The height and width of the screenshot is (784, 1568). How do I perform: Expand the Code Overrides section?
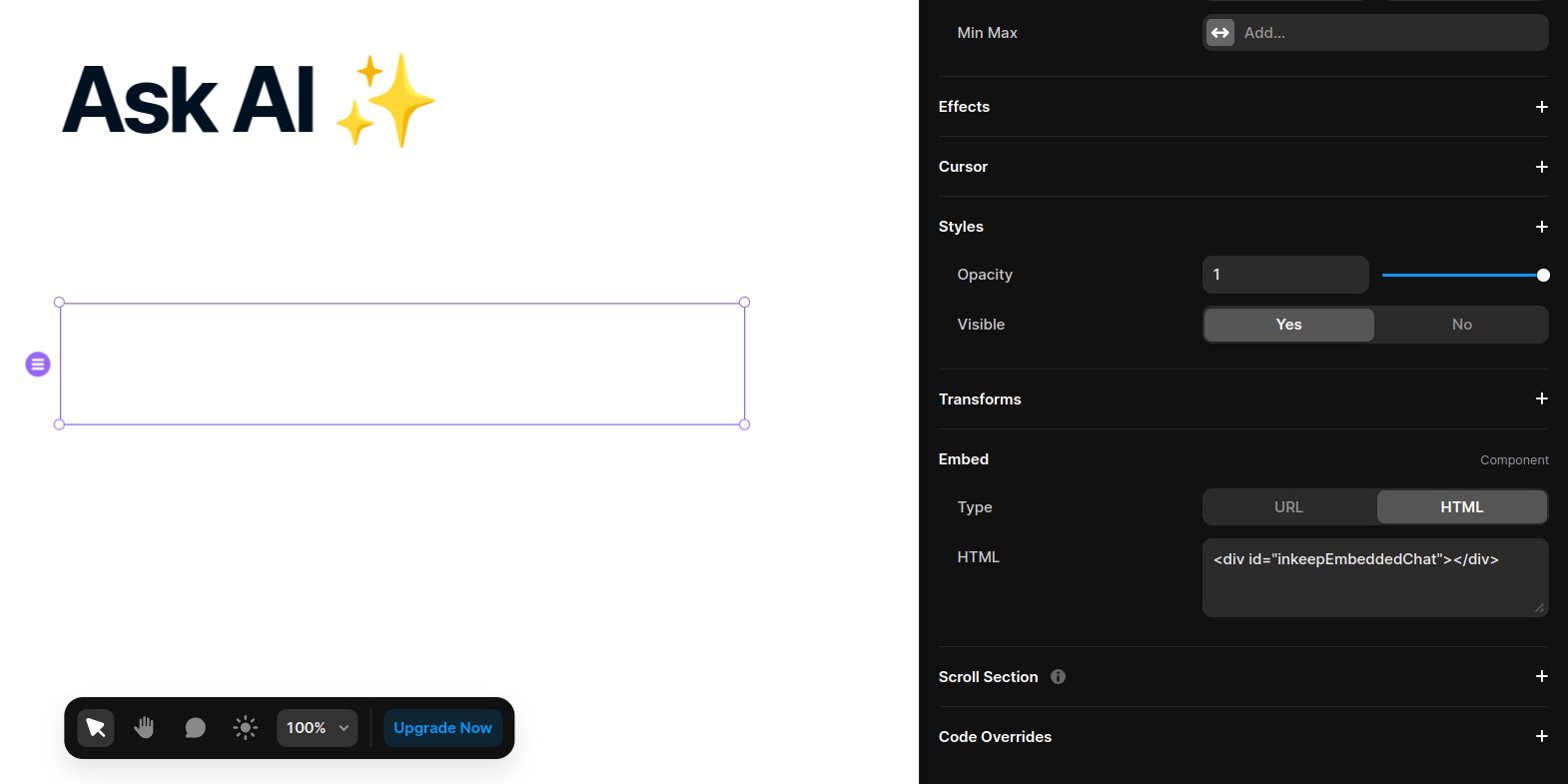click(1541, 736)
